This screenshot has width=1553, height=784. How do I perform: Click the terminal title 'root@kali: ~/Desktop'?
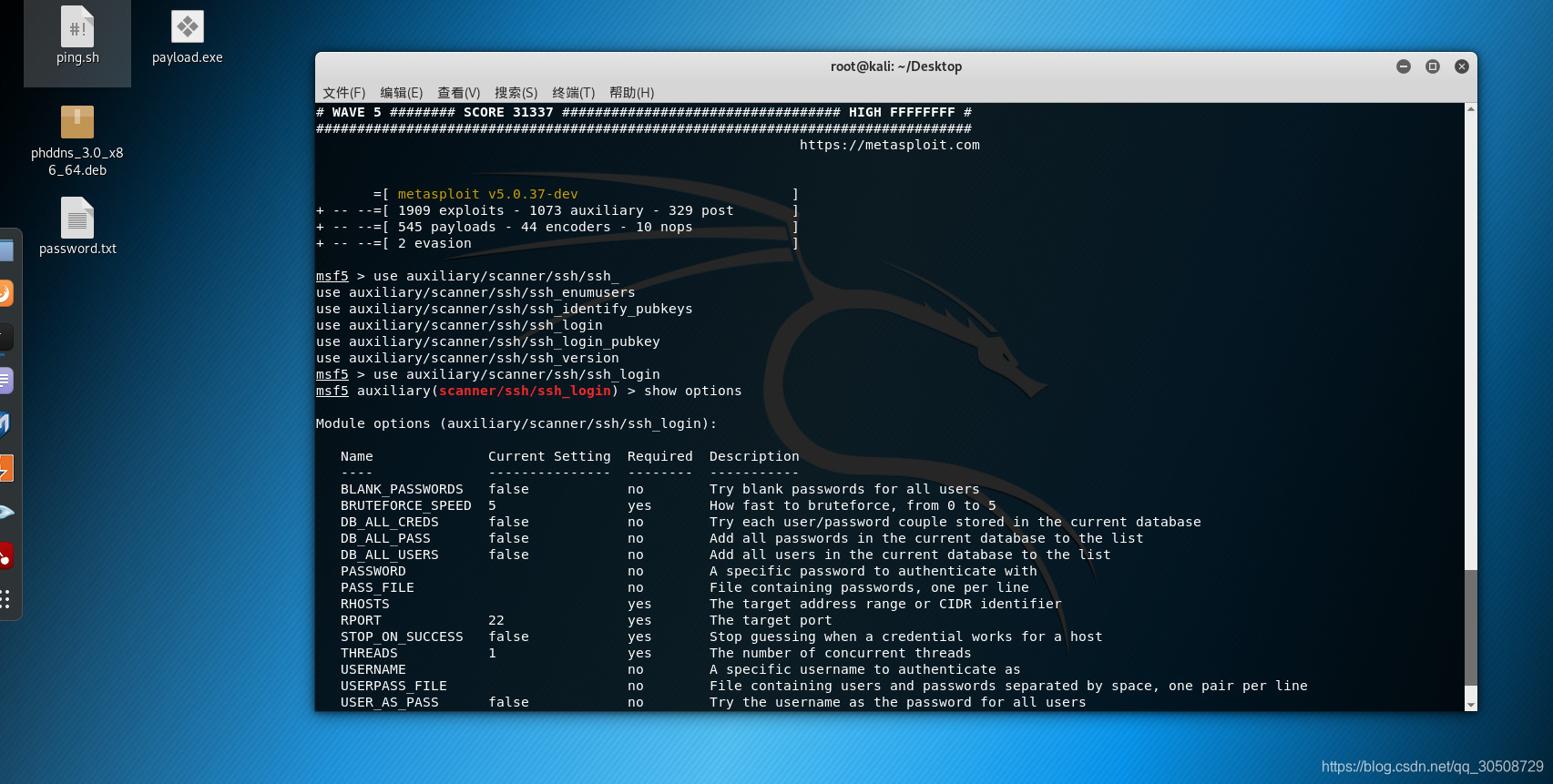(896, 66)
